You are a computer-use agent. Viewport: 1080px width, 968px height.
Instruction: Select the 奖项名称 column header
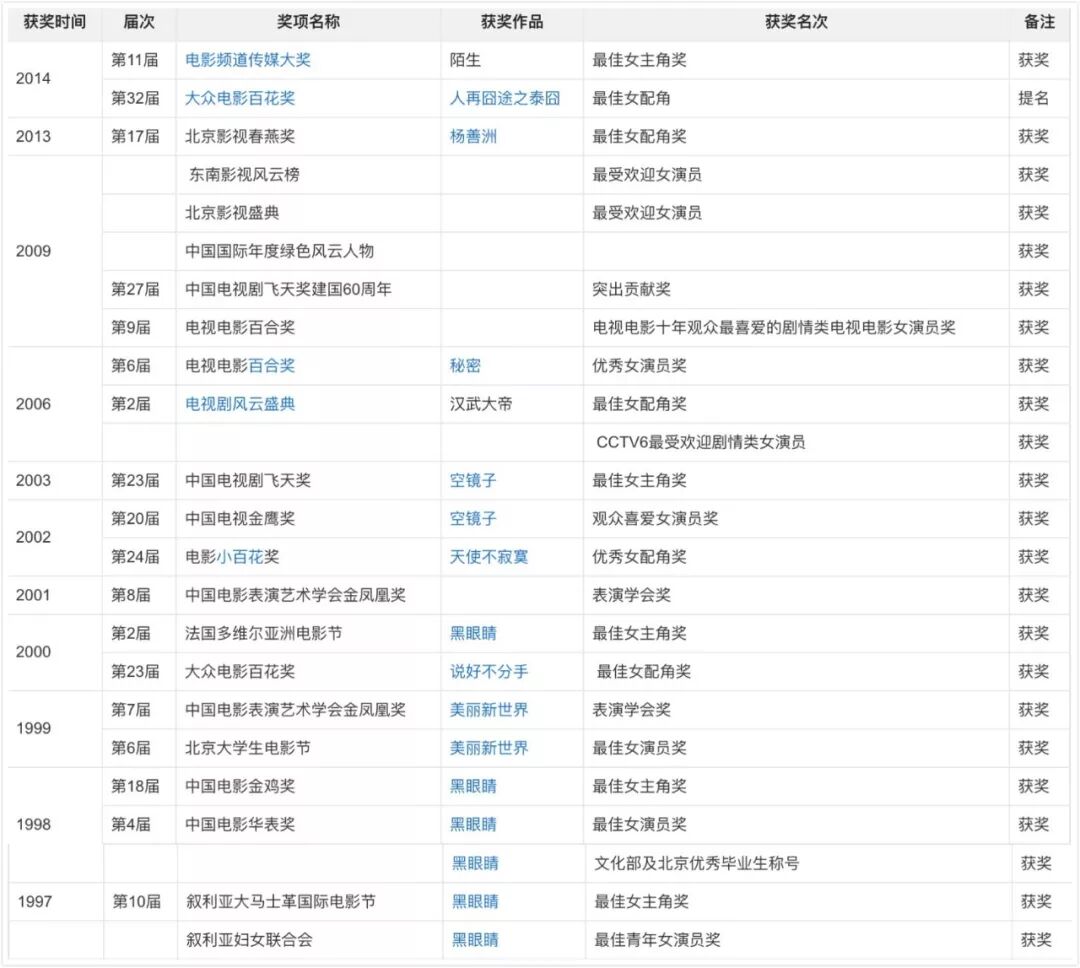click(309, 22)
